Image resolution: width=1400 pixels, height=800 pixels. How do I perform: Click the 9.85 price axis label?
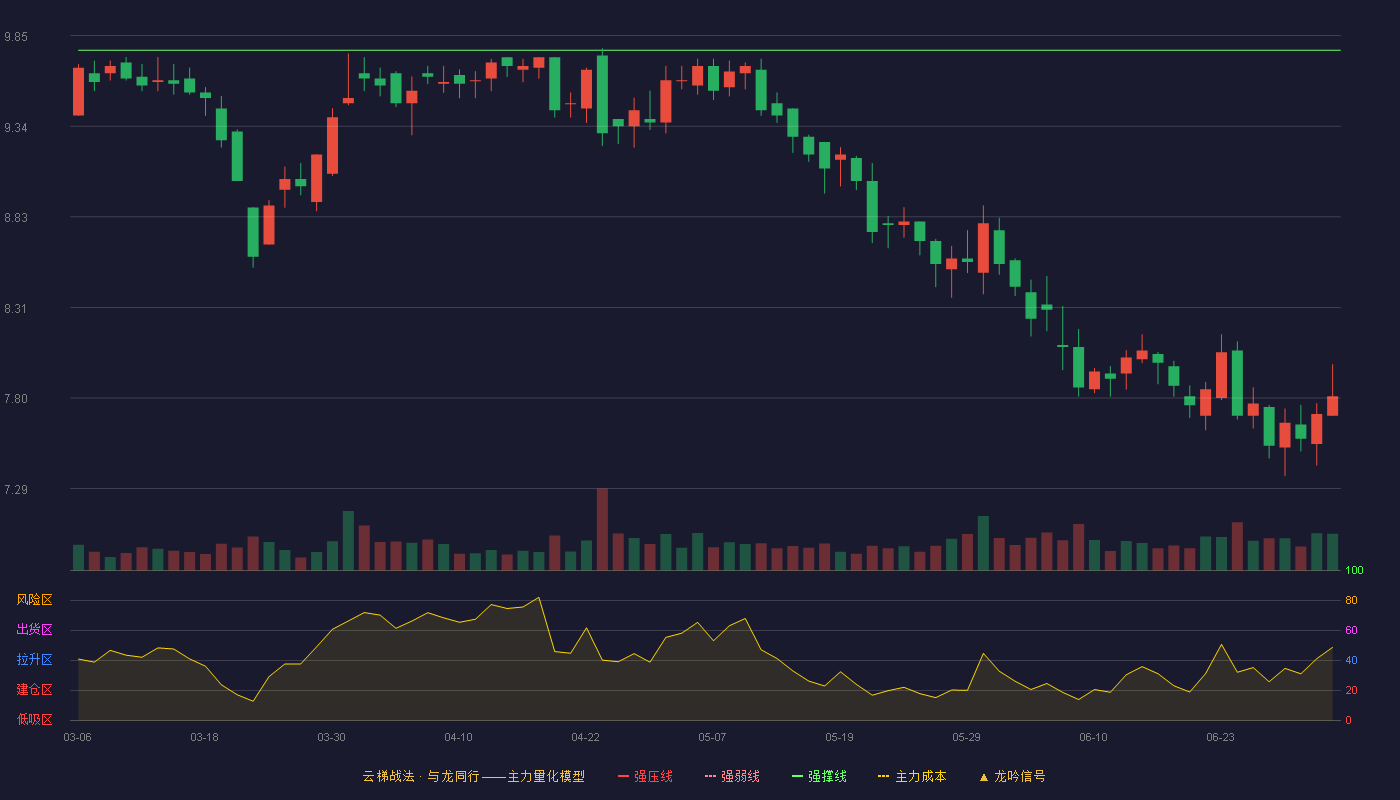click(x=16, y=37)
